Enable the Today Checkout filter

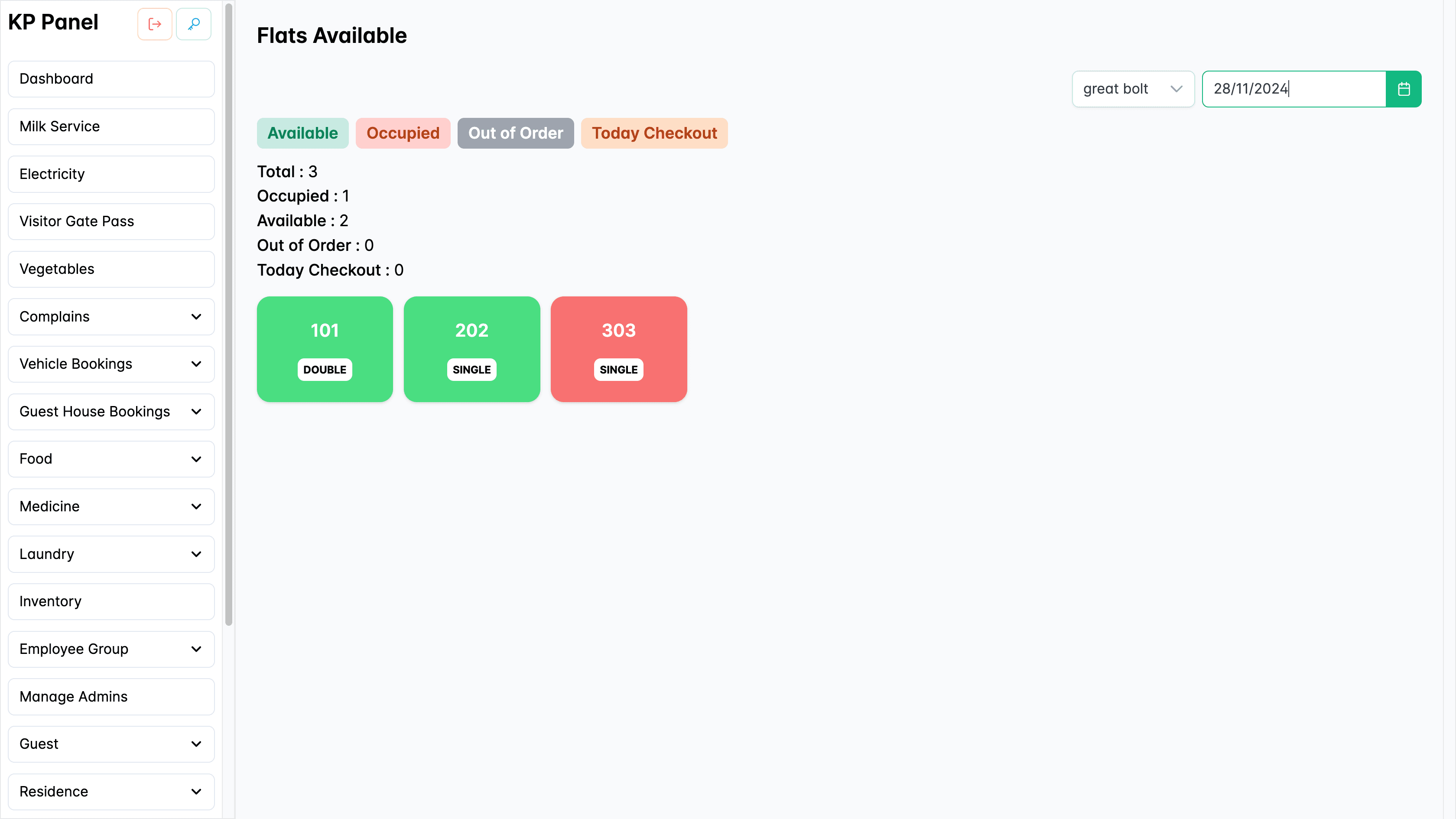coord(654,133)
